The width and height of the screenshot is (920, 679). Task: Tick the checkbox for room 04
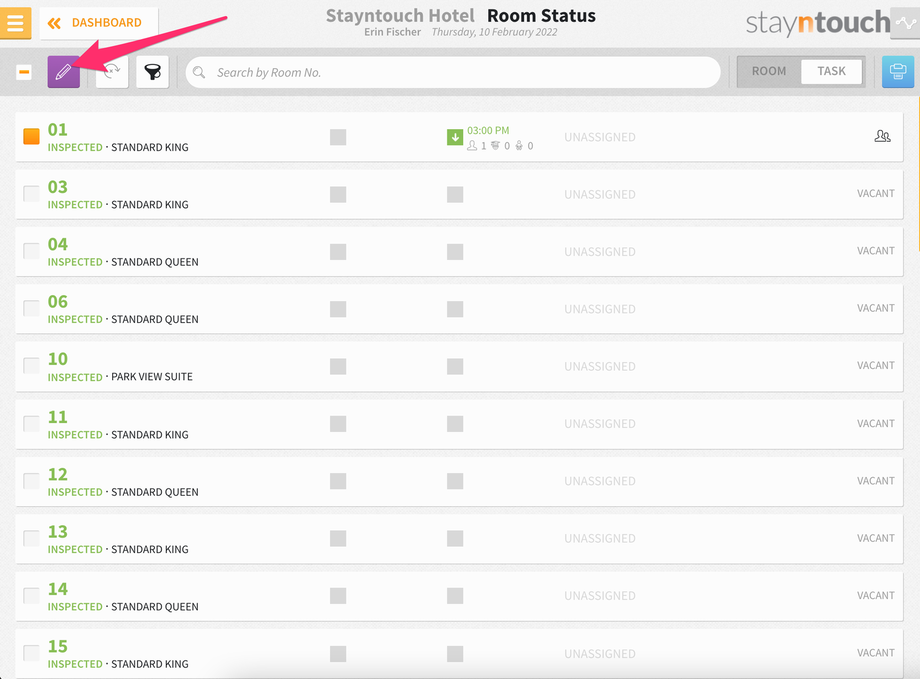tap(31, 251)
